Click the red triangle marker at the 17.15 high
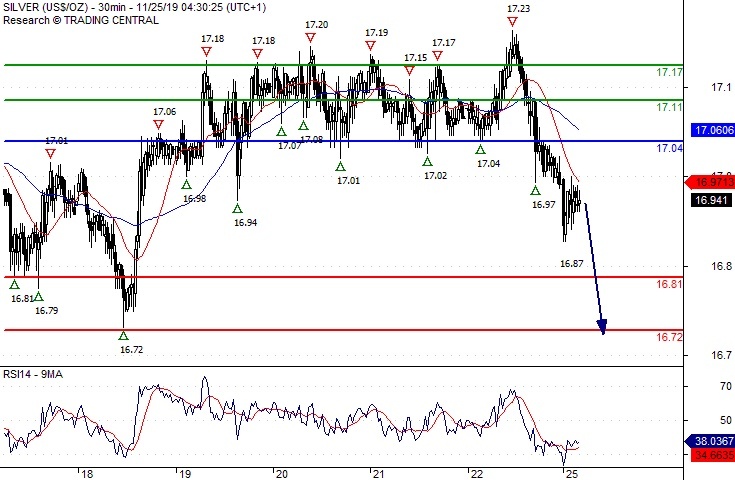Image resolution: width=735 pixels, height=480 pixels. click(409, 71)
